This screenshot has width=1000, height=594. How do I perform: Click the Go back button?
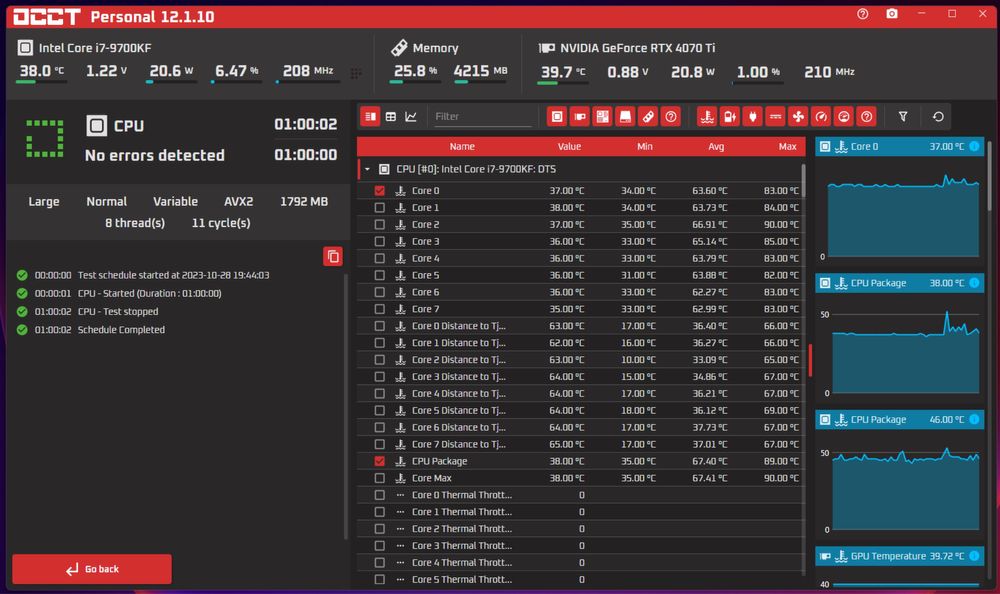pos(92,568)
